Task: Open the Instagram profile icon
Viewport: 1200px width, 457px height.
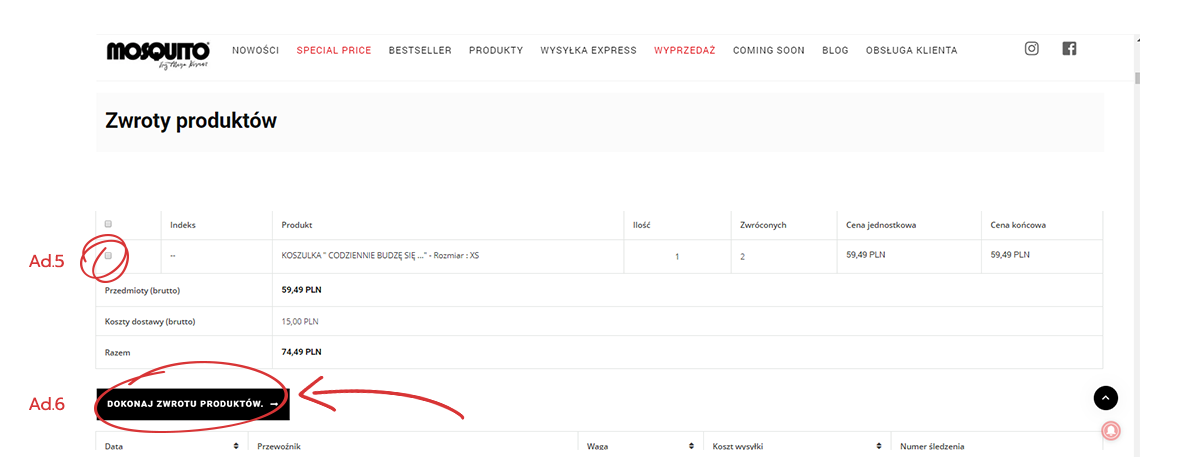Action: click(x=1032, y=49)
